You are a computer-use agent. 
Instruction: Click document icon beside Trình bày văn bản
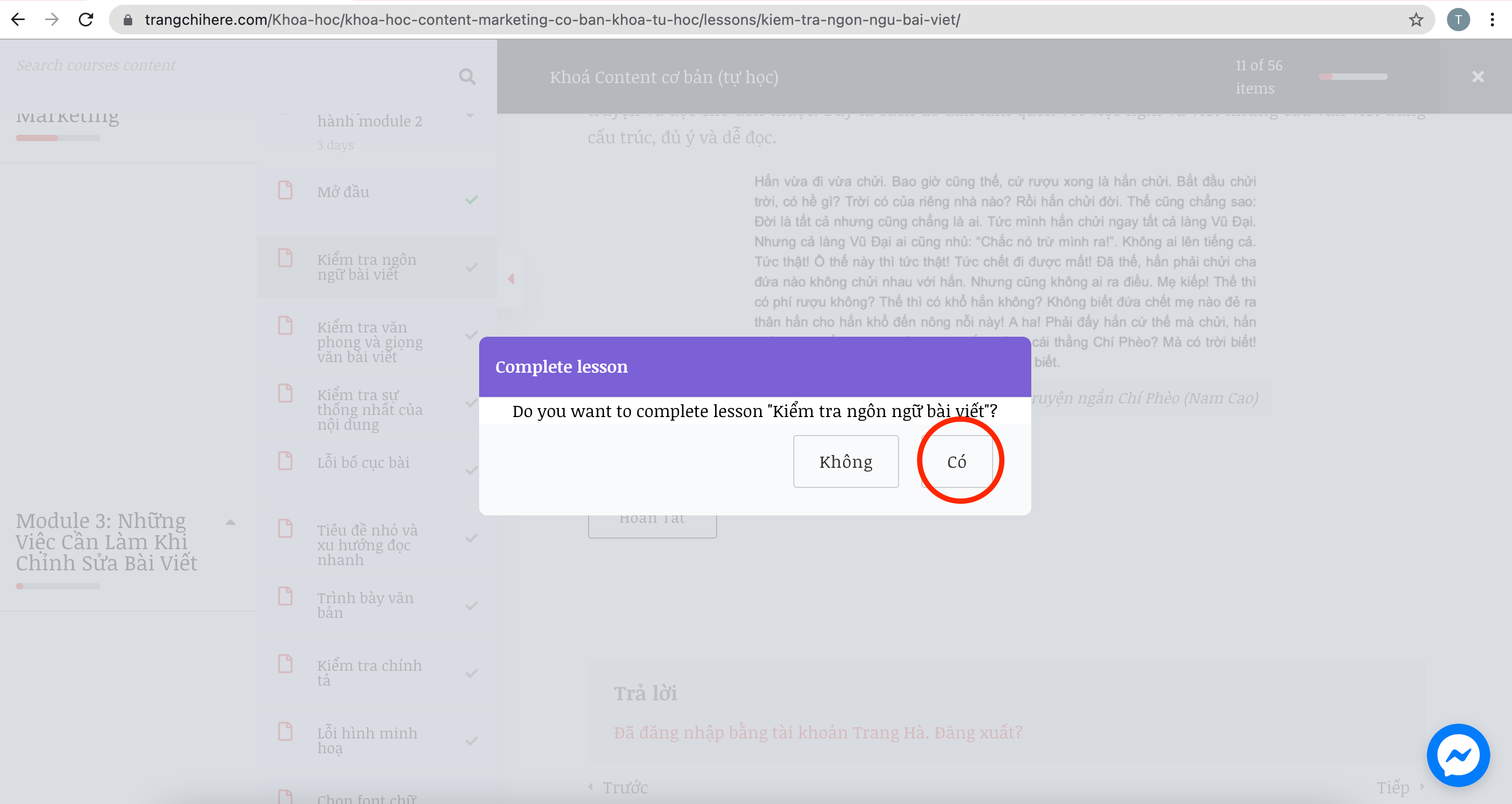point(285,596)
